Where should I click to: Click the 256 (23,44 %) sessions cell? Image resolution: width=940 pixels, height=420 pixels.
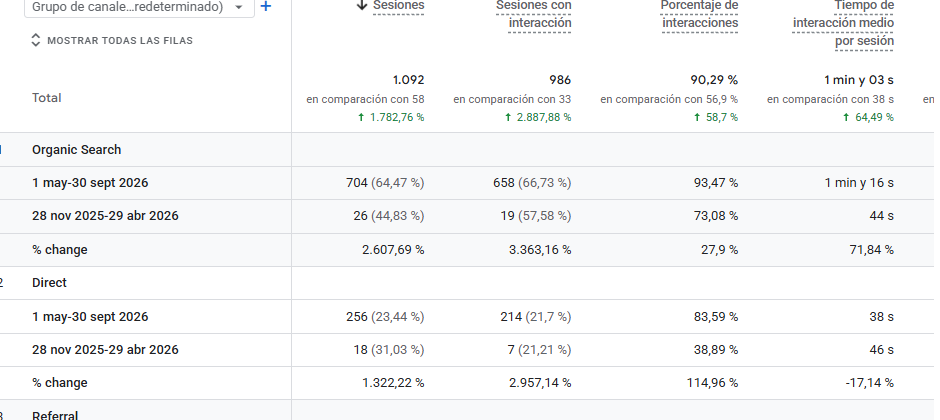(385, 317)
